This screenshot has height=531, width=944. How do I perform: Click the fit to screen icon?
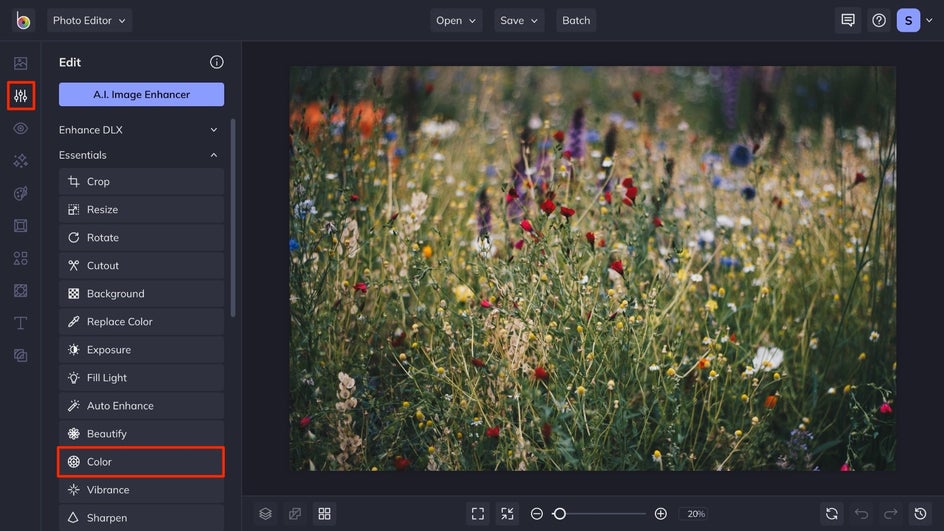pyautogui.click(x=478, y=514)
